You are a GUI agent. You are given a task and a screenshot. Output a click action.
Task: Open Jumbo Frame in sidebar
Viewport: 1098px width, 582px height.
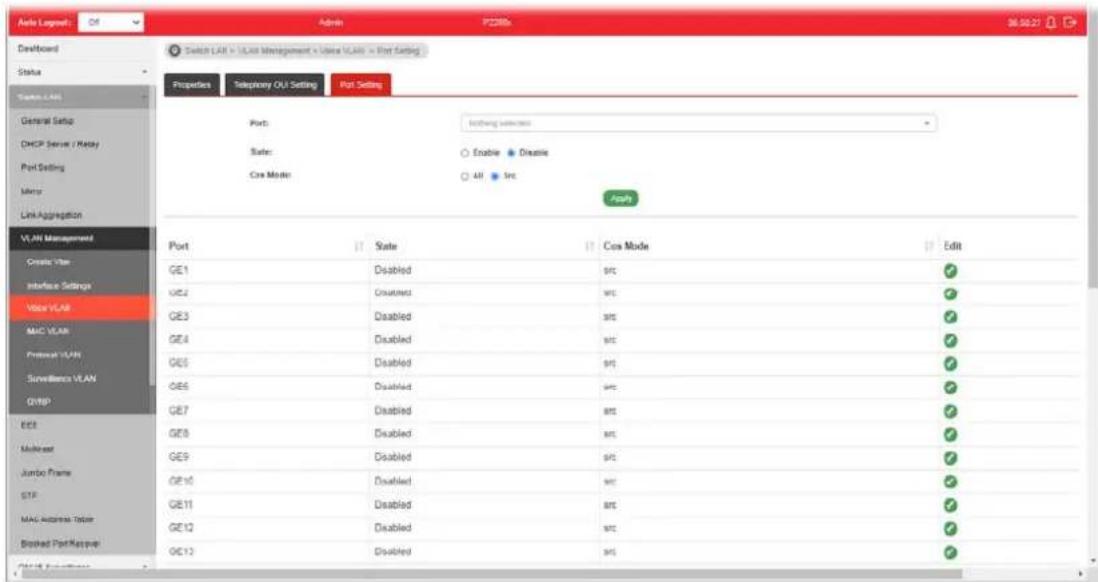coord(46,473)
